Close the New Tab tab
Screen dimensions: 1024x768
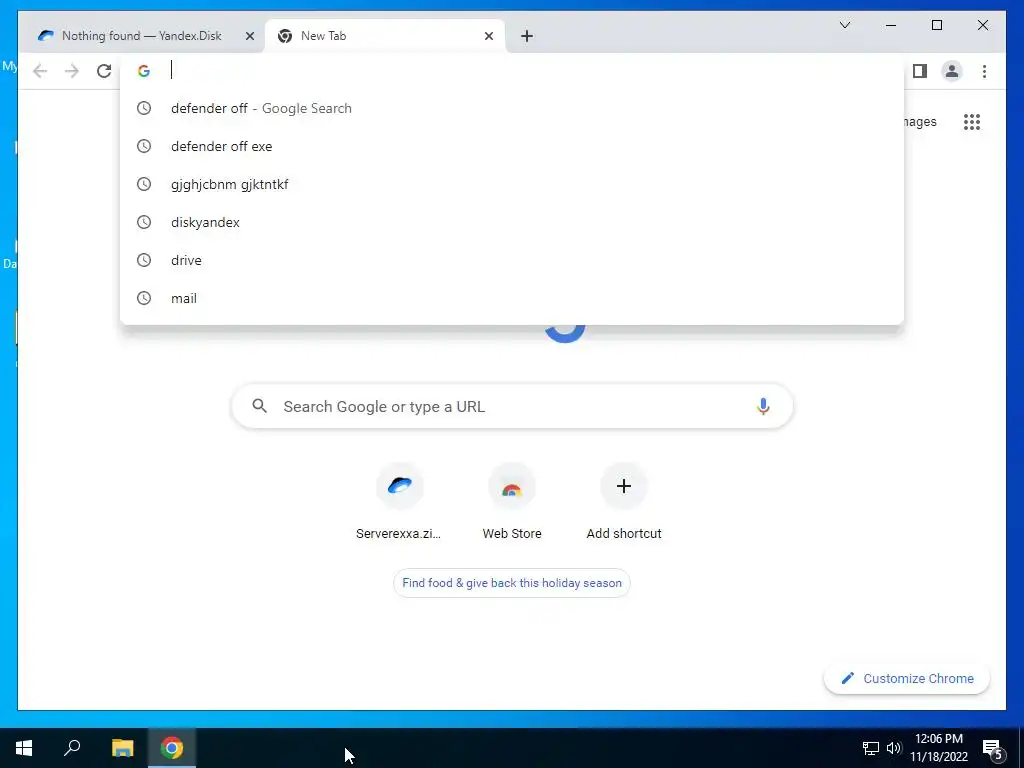point(488,36)
